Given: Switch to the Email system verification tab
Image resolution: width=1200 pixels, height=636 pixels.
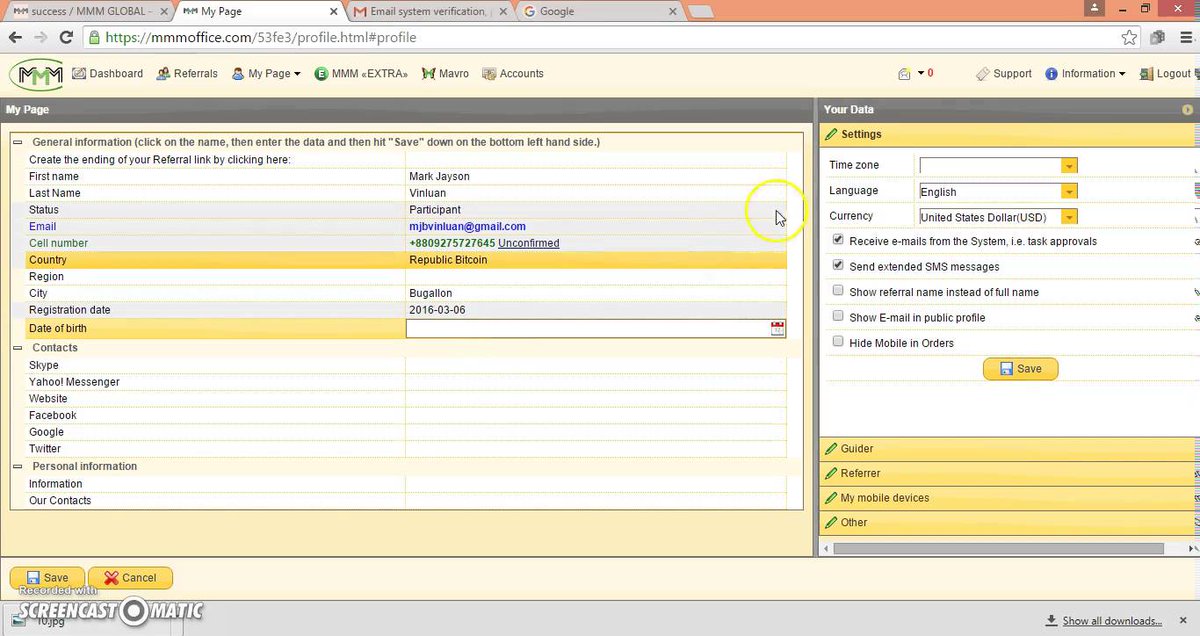Looking at the screenshot, I should click(x=429, y=12).
